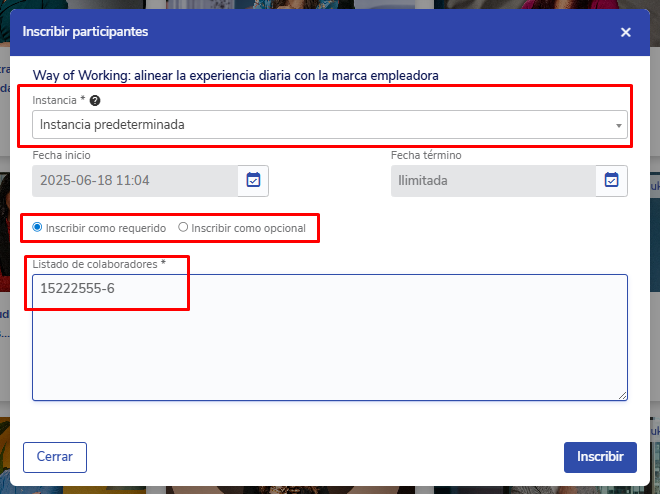Click the Fecha término 'Ilimitada' field

[x=493, y=181]
